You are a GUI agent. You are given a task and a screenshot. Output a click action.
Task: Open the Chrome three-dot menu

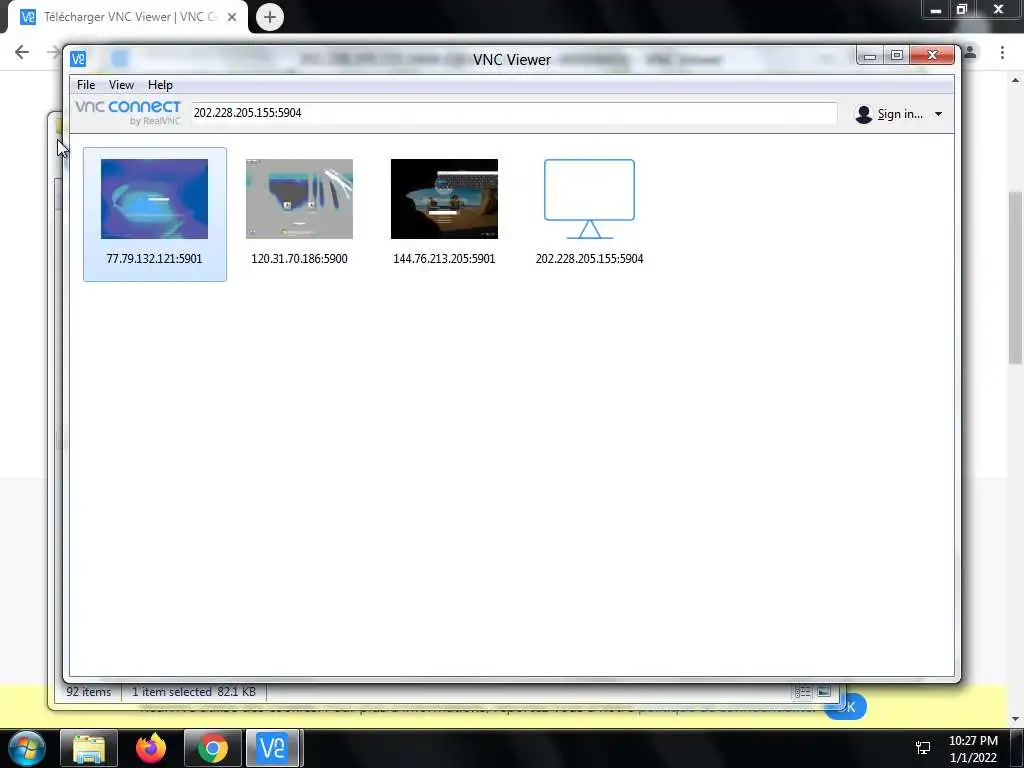[x=1002, y=52]
